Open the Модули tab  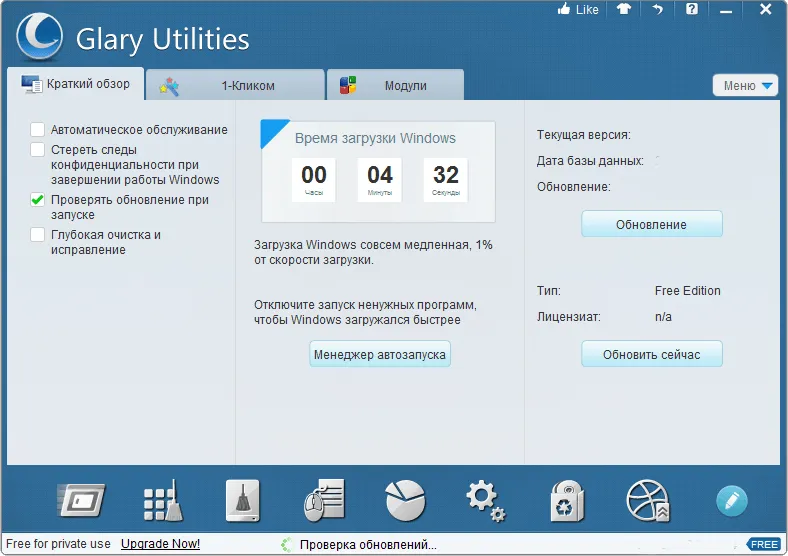(395, 85)
